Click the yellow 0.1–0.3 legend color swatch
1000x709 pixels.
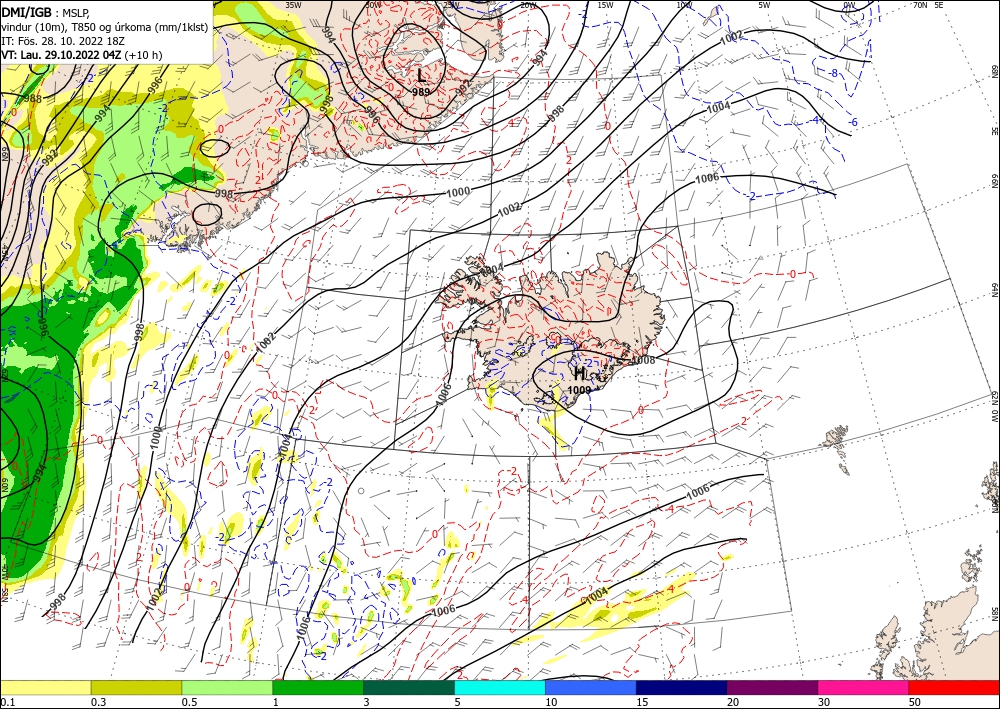point(45,687)
